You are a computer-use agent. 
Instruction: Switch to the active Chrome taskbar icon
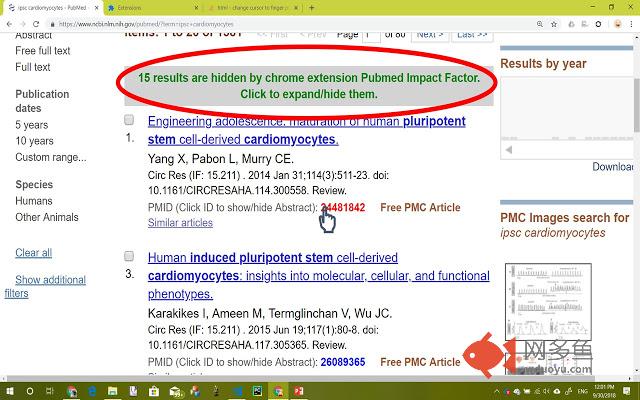[x=278, y=391]
